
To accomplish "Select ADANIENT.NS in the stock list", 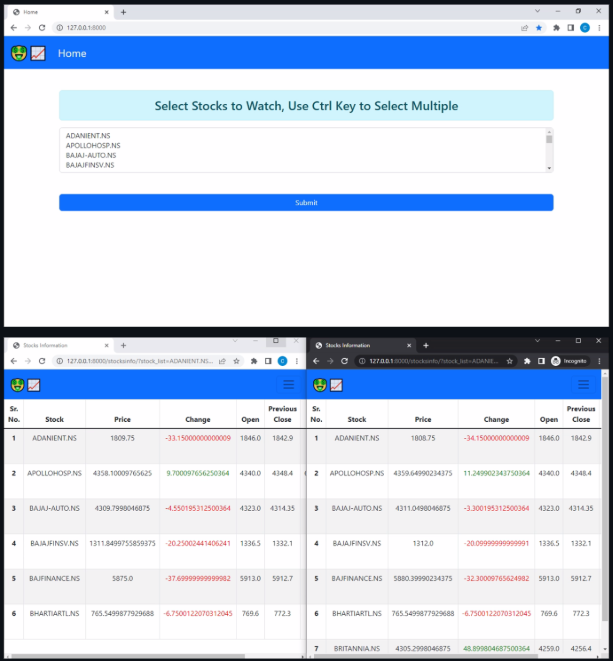I will click(x=88, y=136).
